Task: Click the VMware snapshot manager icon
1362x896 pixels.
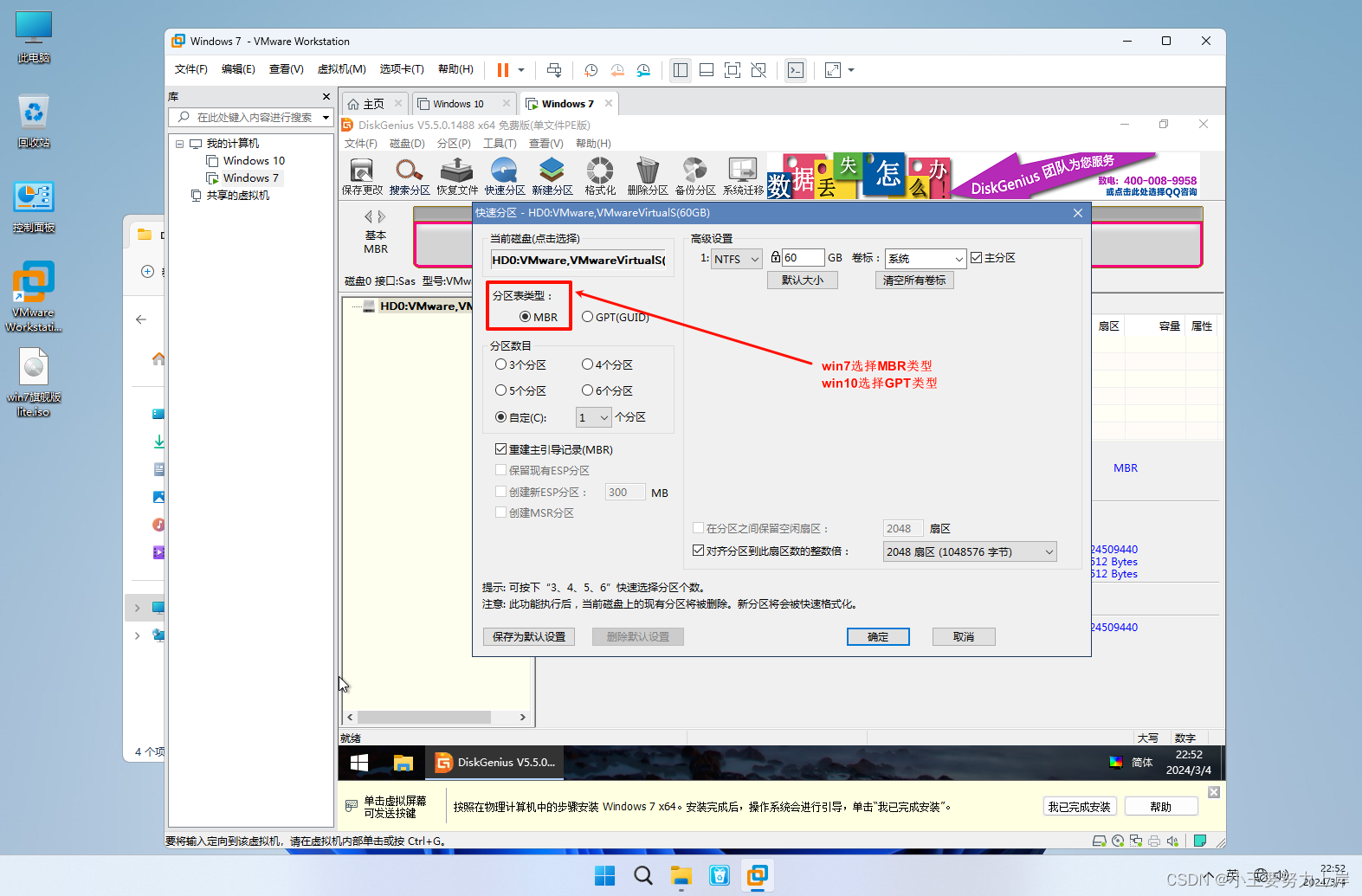Action: click(x=643, y=70)
